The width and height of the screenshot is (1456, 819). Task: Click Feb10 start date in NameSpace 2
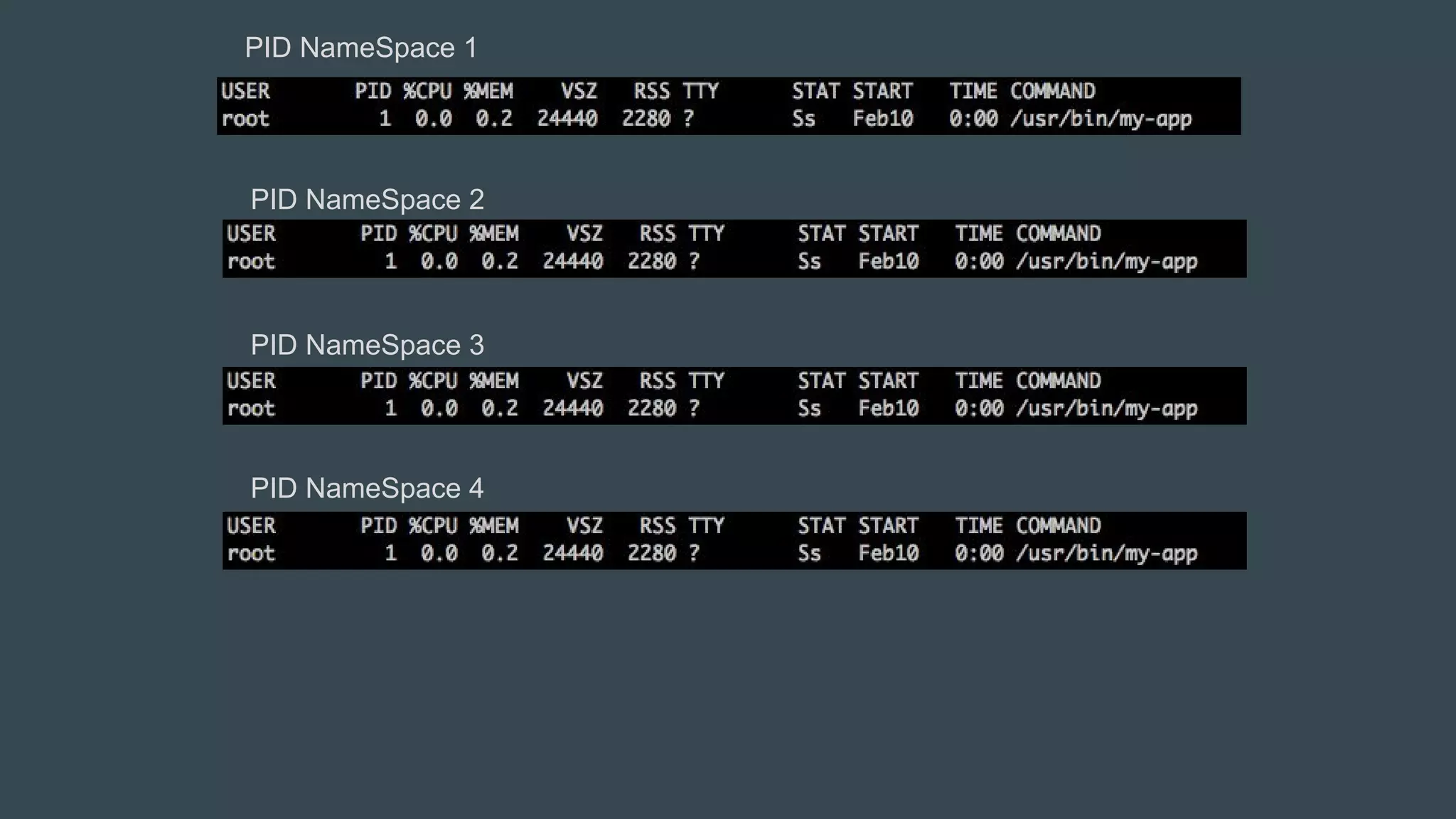889,262
